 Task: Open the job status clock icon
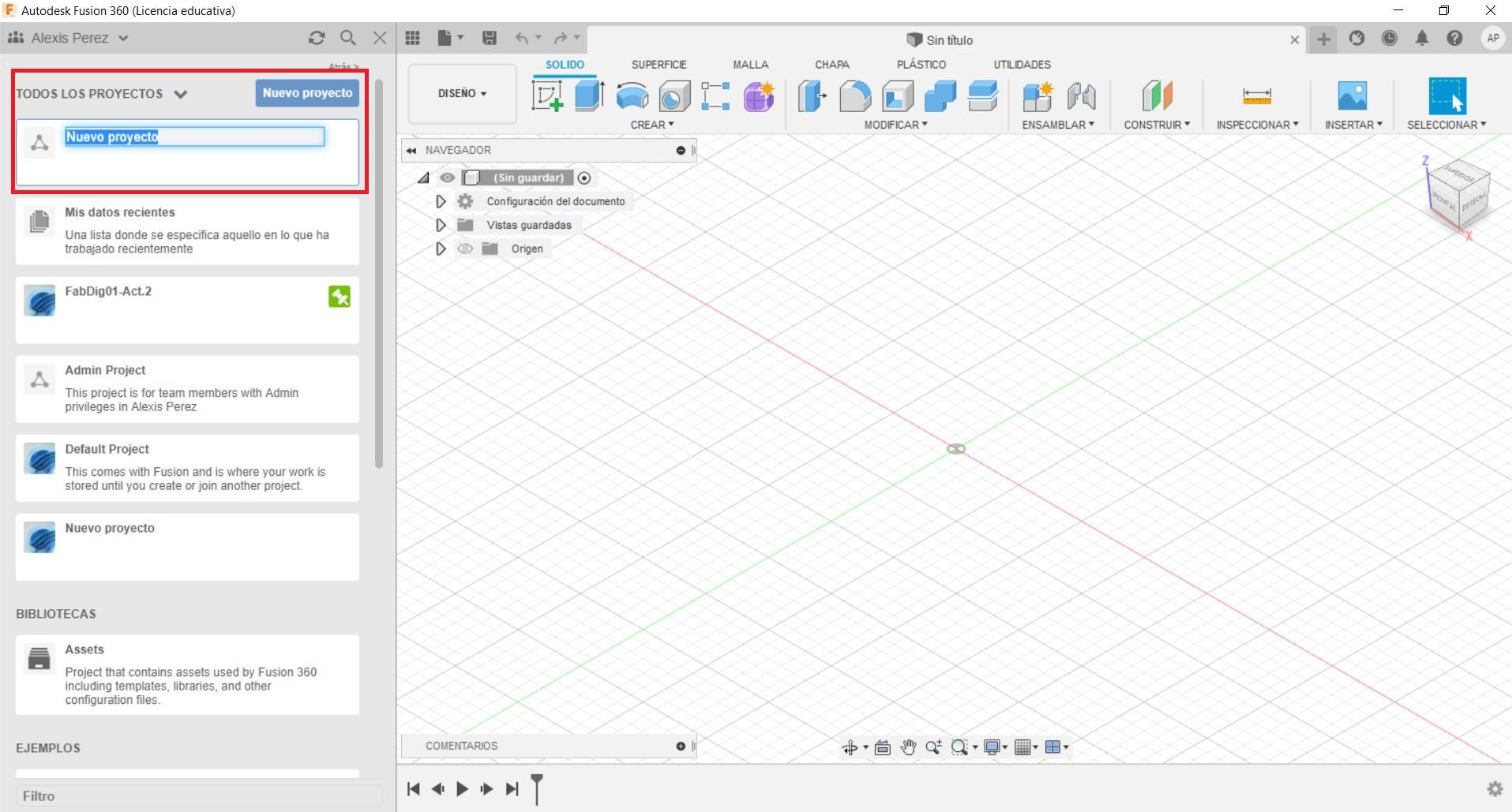pos(1390,39)
